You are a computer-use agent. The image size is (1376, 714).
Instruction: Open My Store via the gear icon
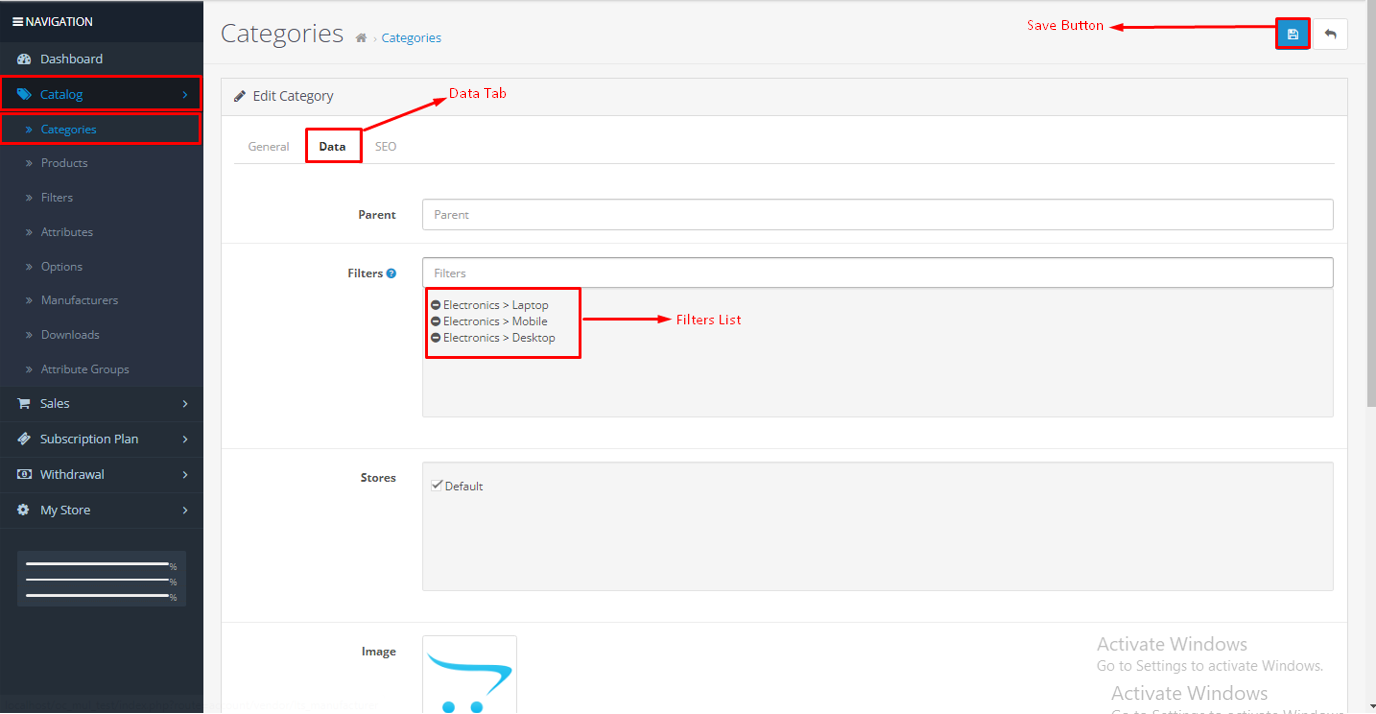pyautogui.click(x=22, y=510)
